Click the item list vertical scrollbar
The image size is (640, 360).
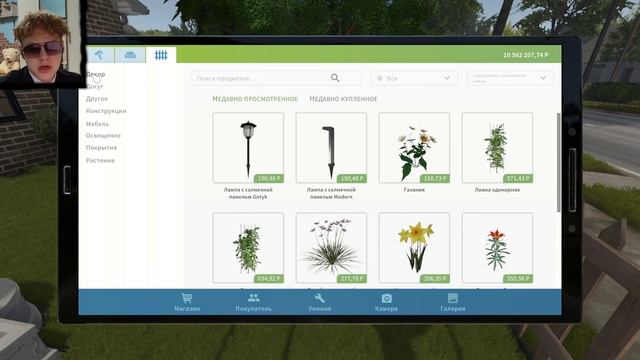click(558, 162)
